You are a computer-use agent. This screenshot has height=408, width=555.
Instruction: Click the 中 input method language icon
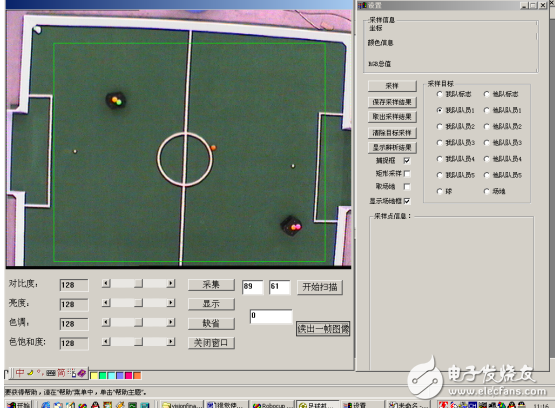pos(20,373)
